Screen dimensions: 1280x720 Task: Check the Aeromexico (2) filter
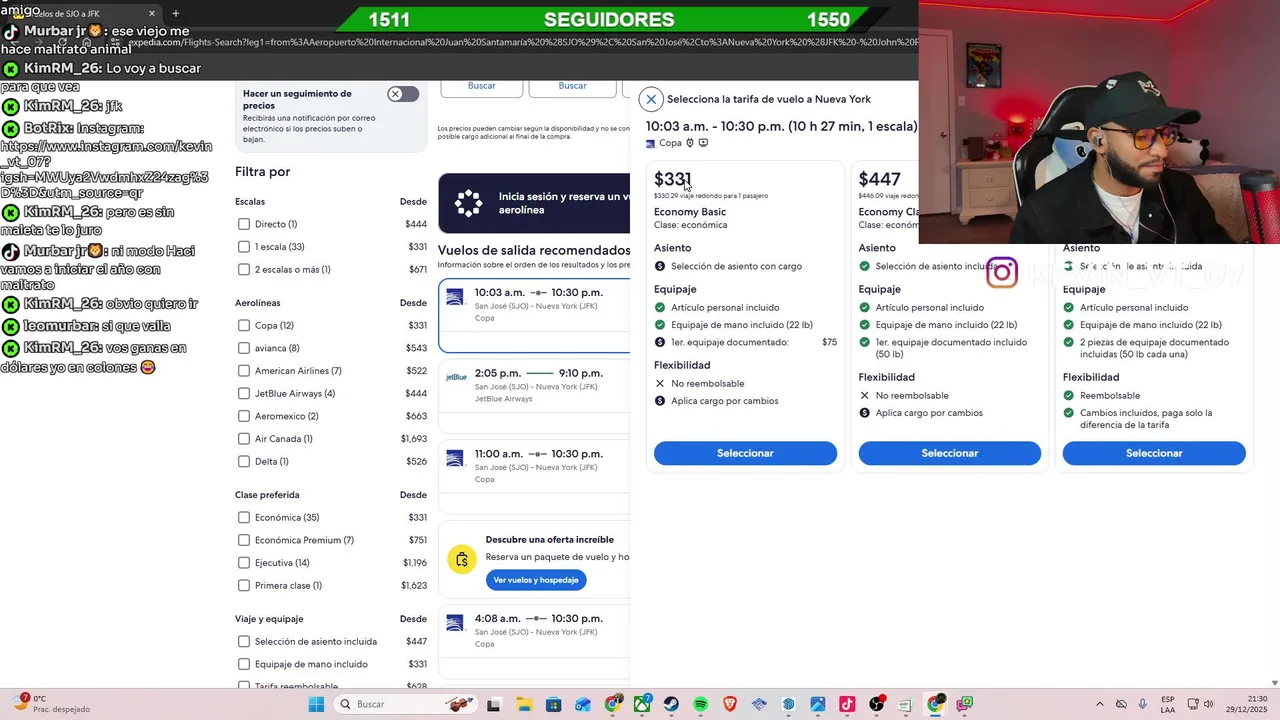(244, 416)
